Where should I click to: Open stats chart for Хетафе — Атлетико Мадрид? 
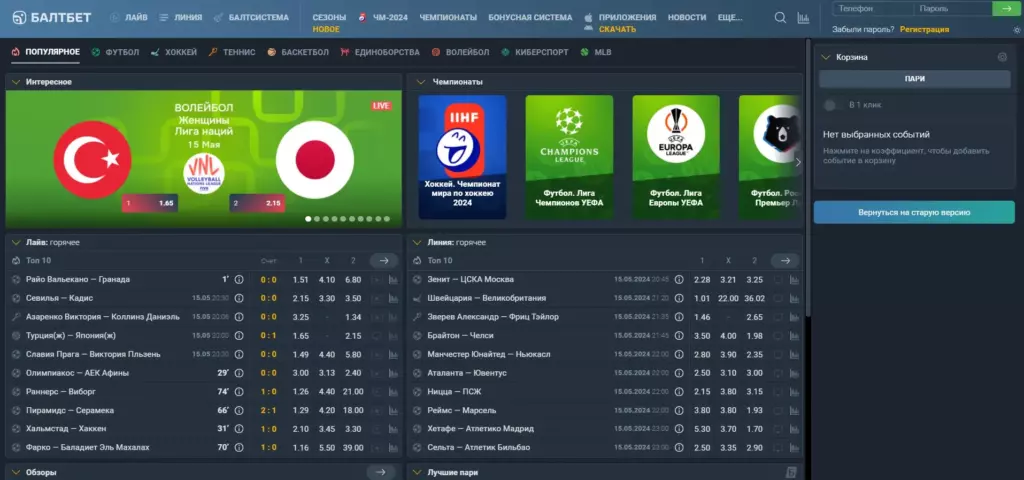[794, 429]
